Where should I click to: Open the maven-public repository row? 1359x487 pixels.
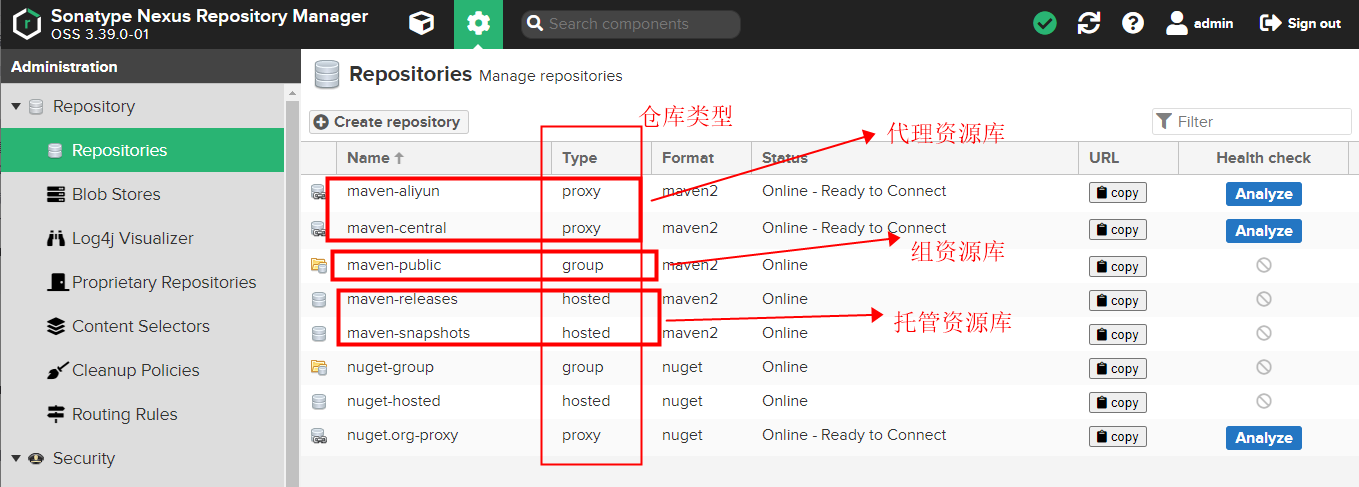coord(829,265)
